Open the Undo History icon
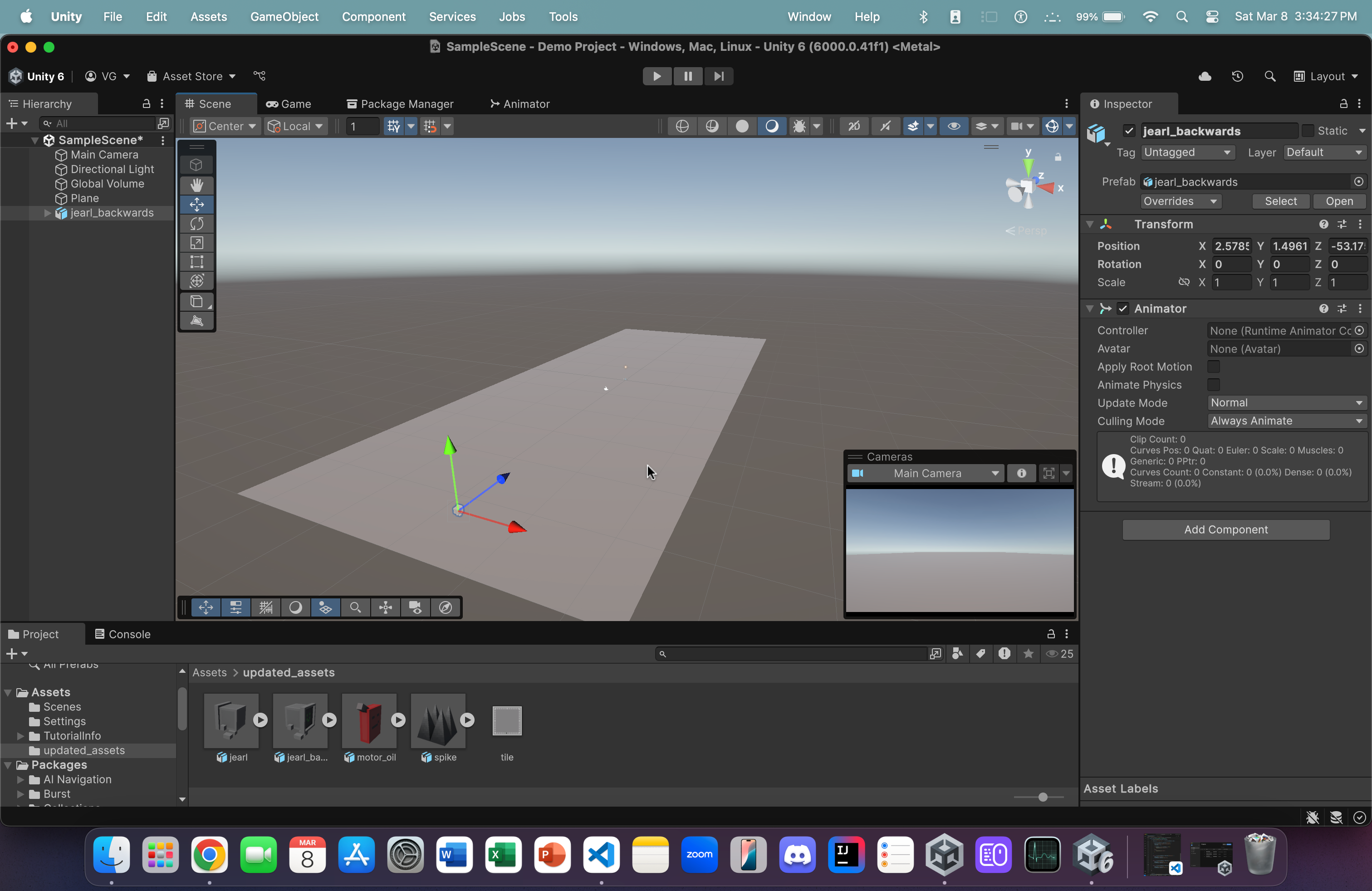The image size is (1372, 891). pos(1237,76)
